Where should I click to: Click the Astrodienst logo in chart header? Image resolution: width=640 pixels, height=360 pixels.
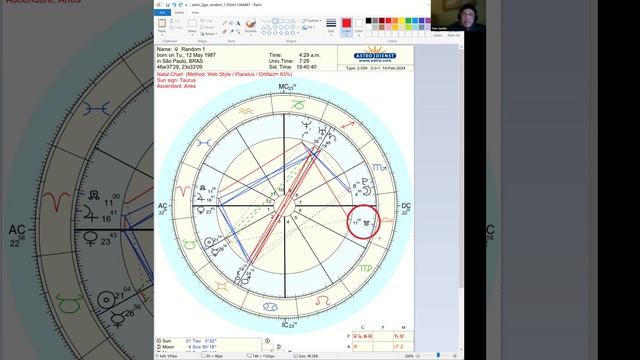point(375,55)
